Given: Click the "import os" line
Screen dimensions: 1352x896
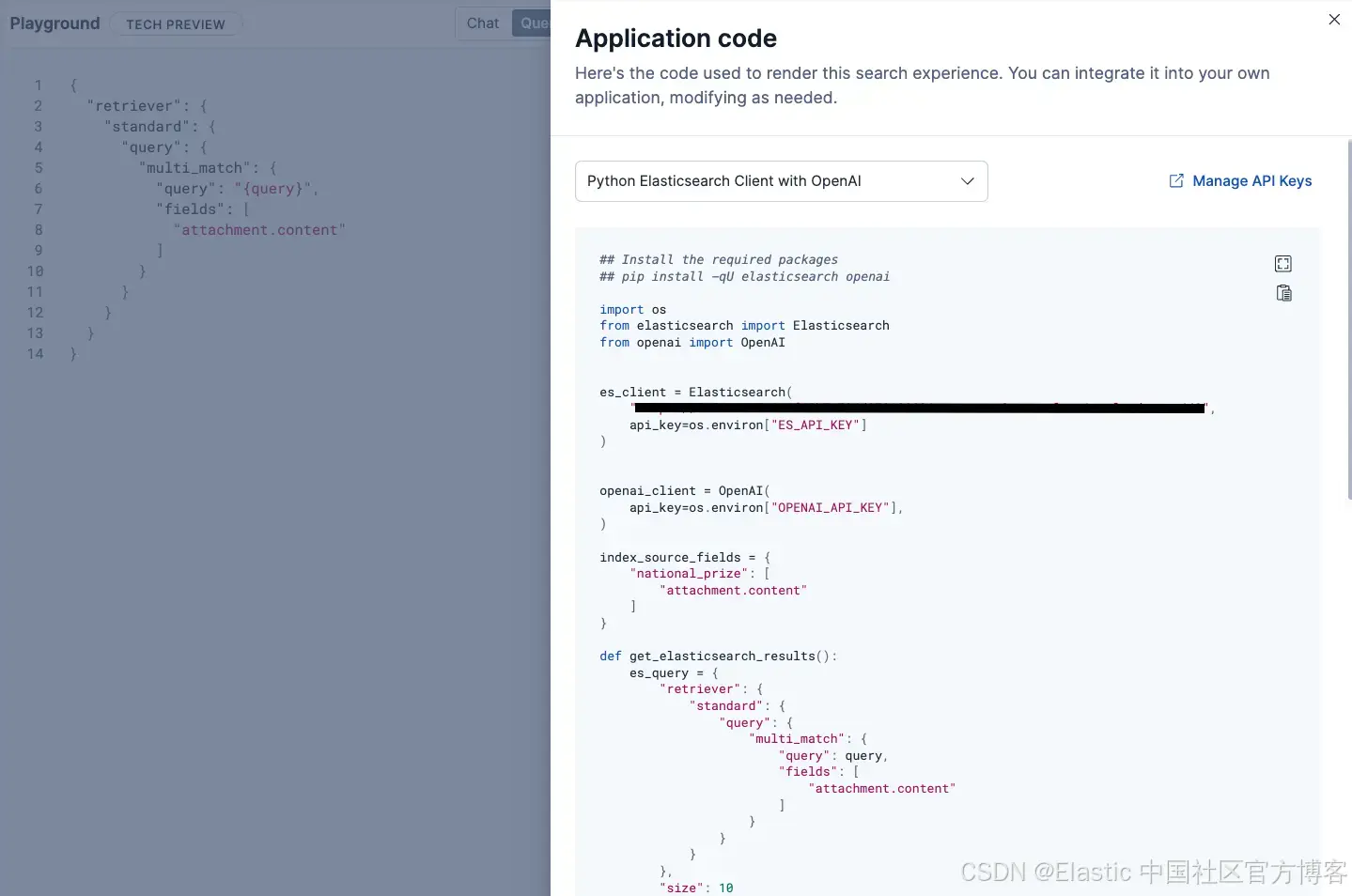Looking at the screenshot, I should (x=632, y=310).
